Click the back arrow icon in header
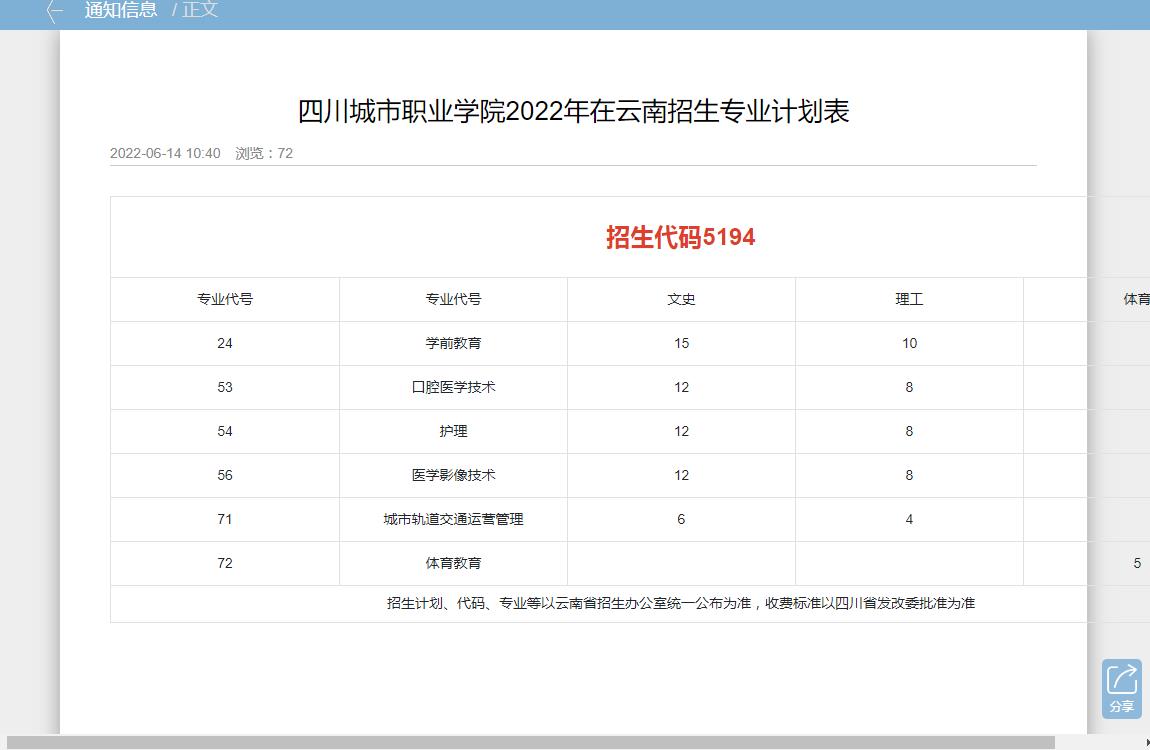This screenshot has height=750, width=1150. [54, 11]
